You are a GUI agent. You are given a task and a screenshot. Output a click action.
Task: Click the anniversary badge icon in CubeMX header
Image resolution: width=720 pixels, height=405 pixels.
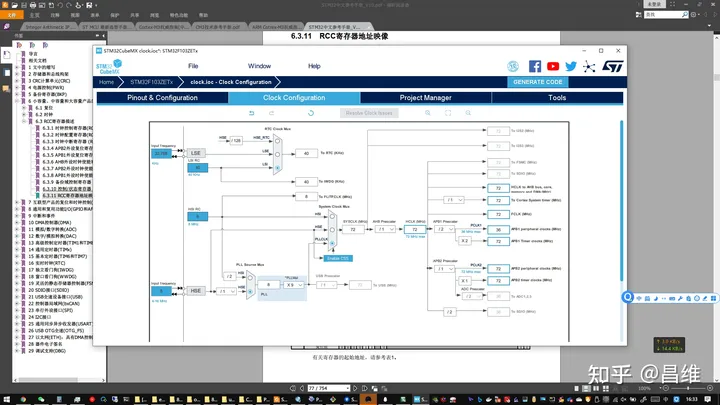click(x=513, y=66)
